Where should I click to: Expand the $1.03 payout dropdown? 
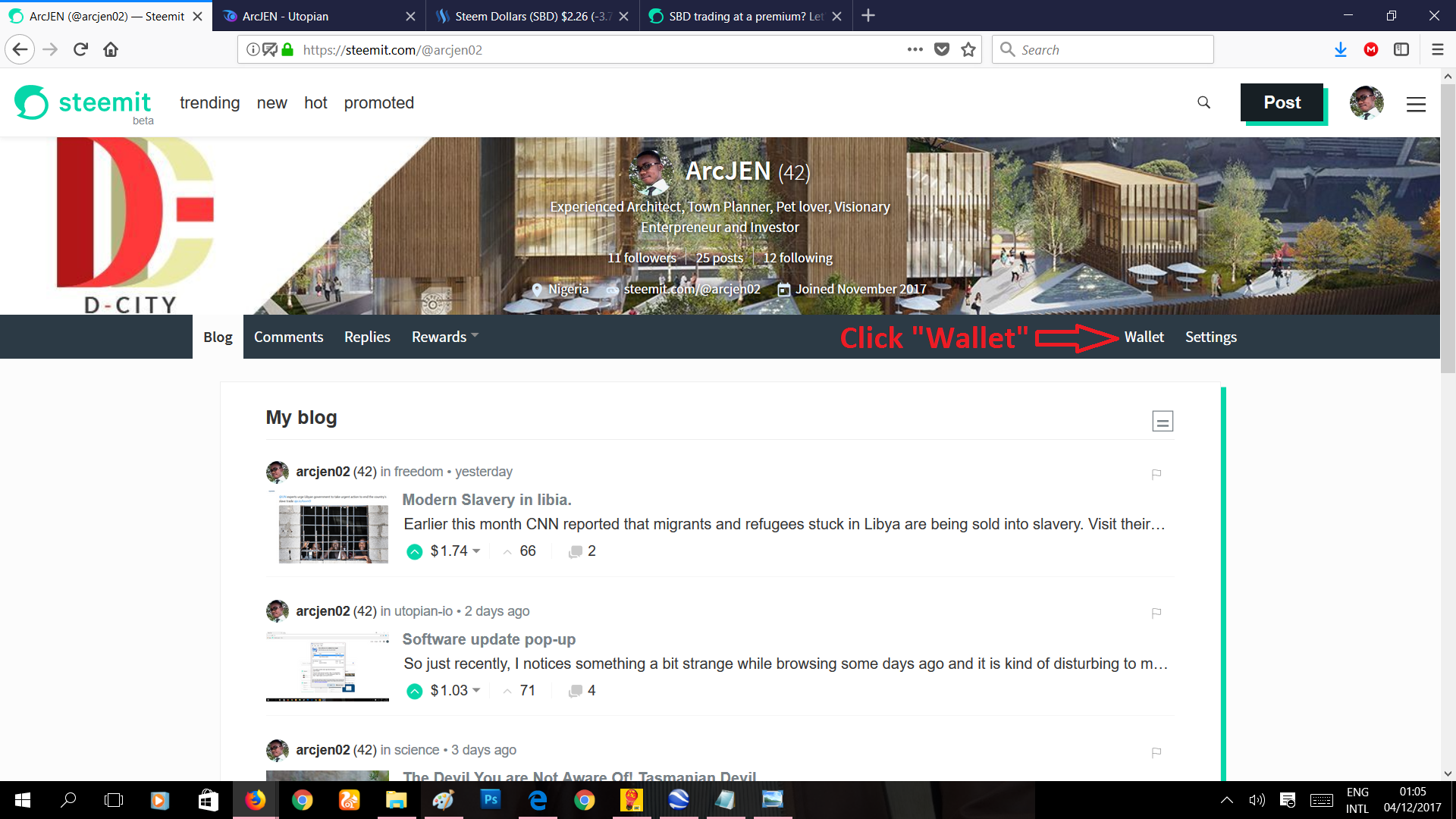[x=476, y=690]
